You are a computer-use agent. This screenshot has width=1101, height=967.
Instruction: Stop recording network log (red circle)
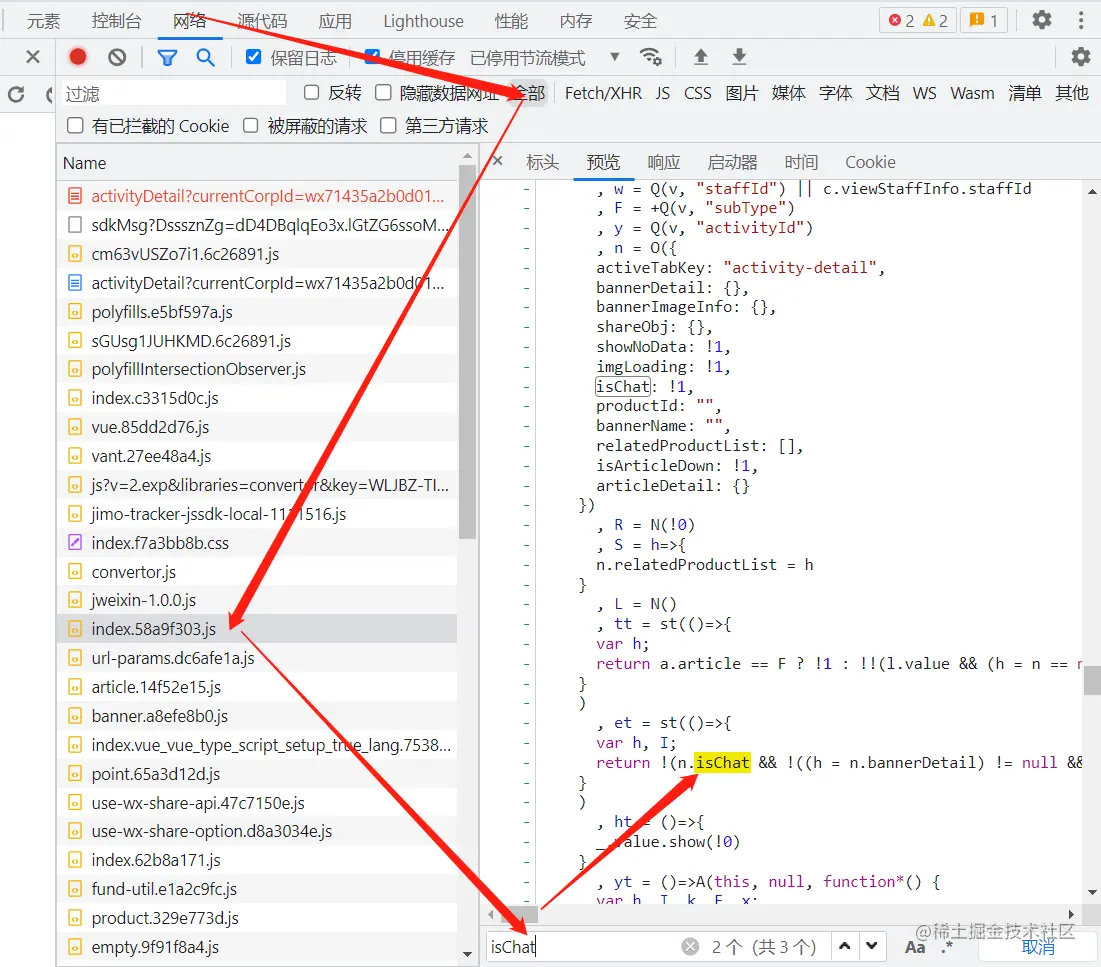click(x=78, y=57)
